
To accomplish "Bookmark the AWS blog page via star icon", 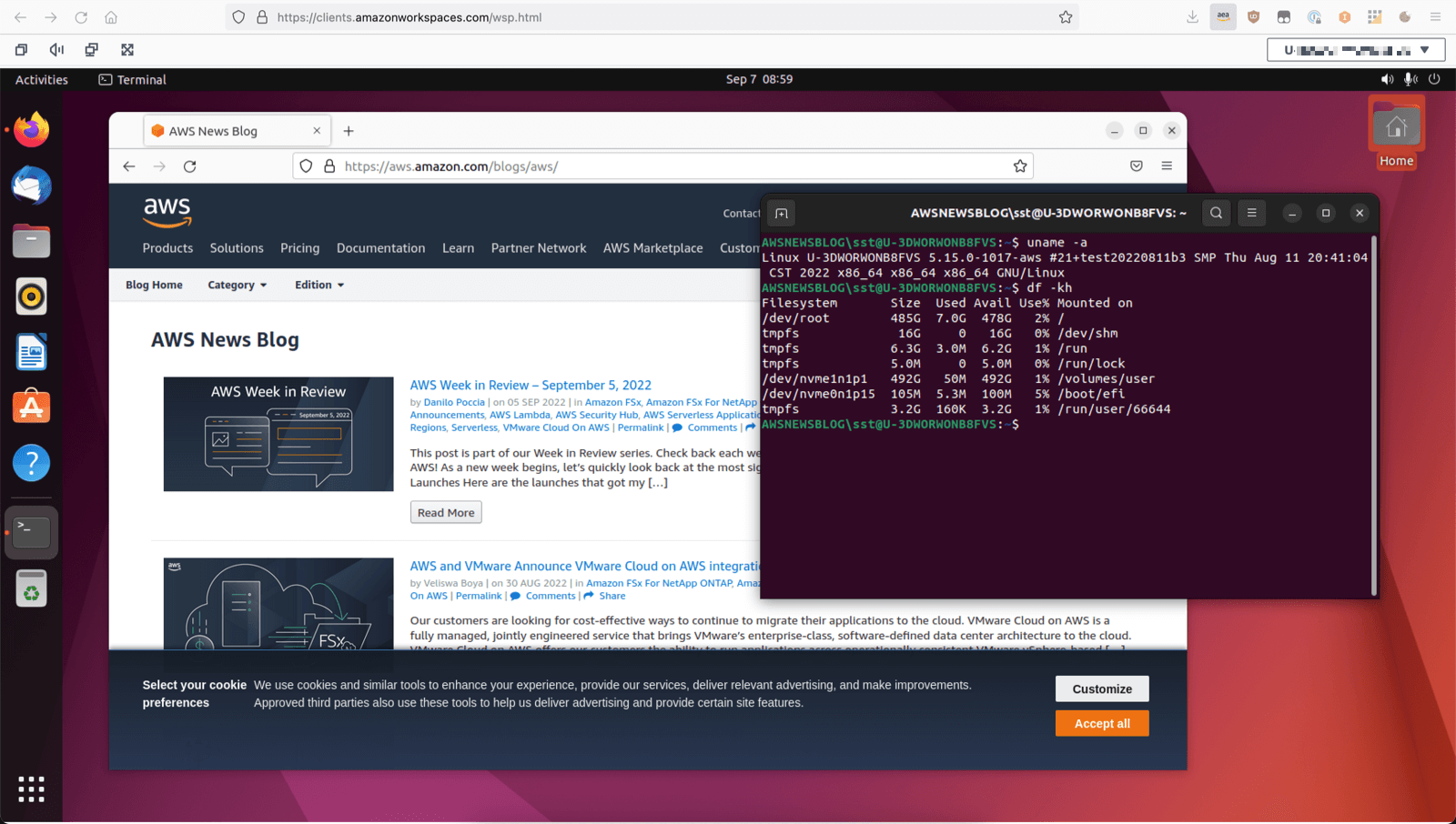I will coord(1020,166).
